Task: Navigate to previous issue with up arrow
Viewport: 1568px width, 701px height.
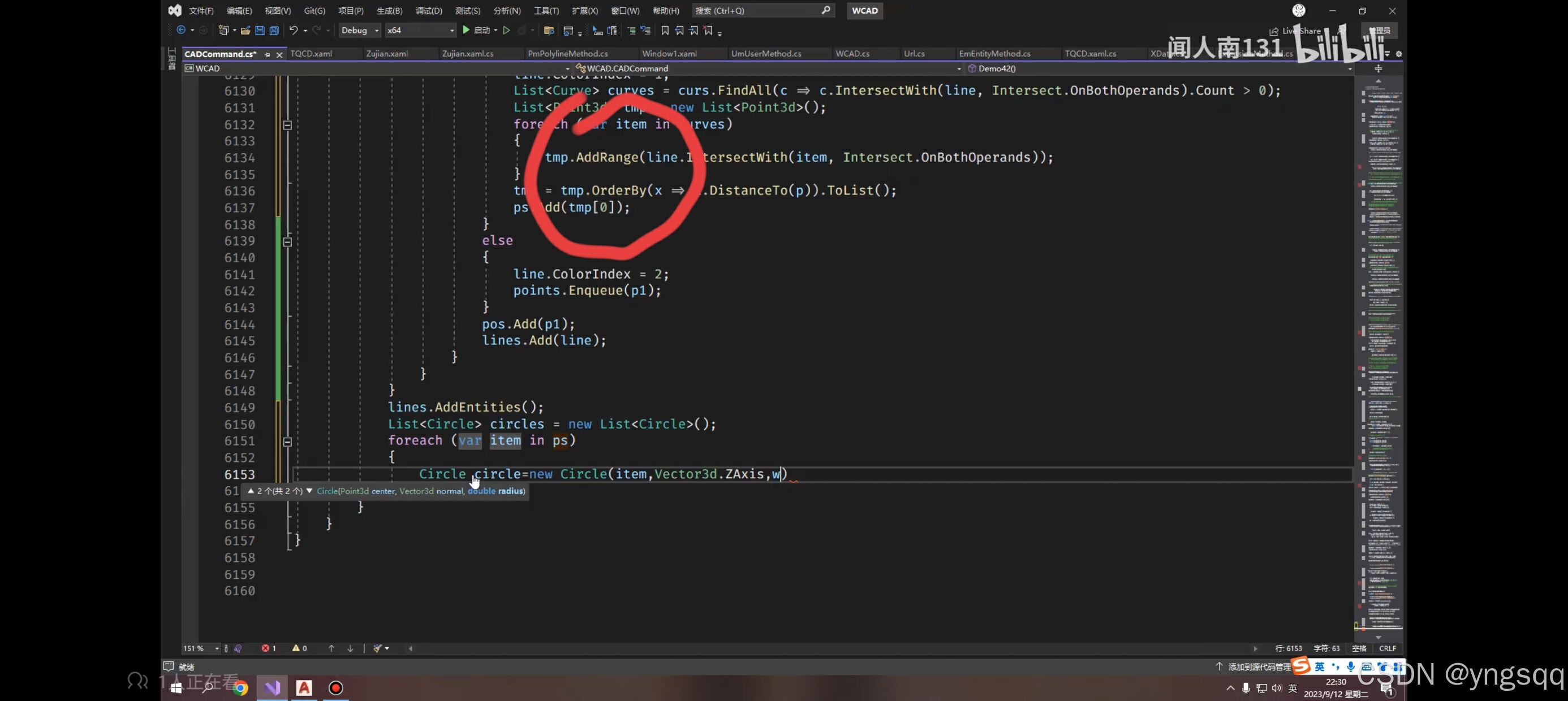Action: click(x=331, y=648)
